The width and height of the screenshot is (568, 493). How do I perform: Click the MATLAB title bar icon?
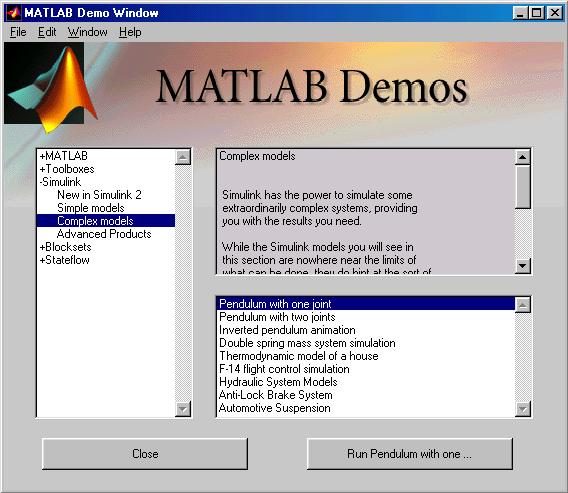(x=13, y=13)
